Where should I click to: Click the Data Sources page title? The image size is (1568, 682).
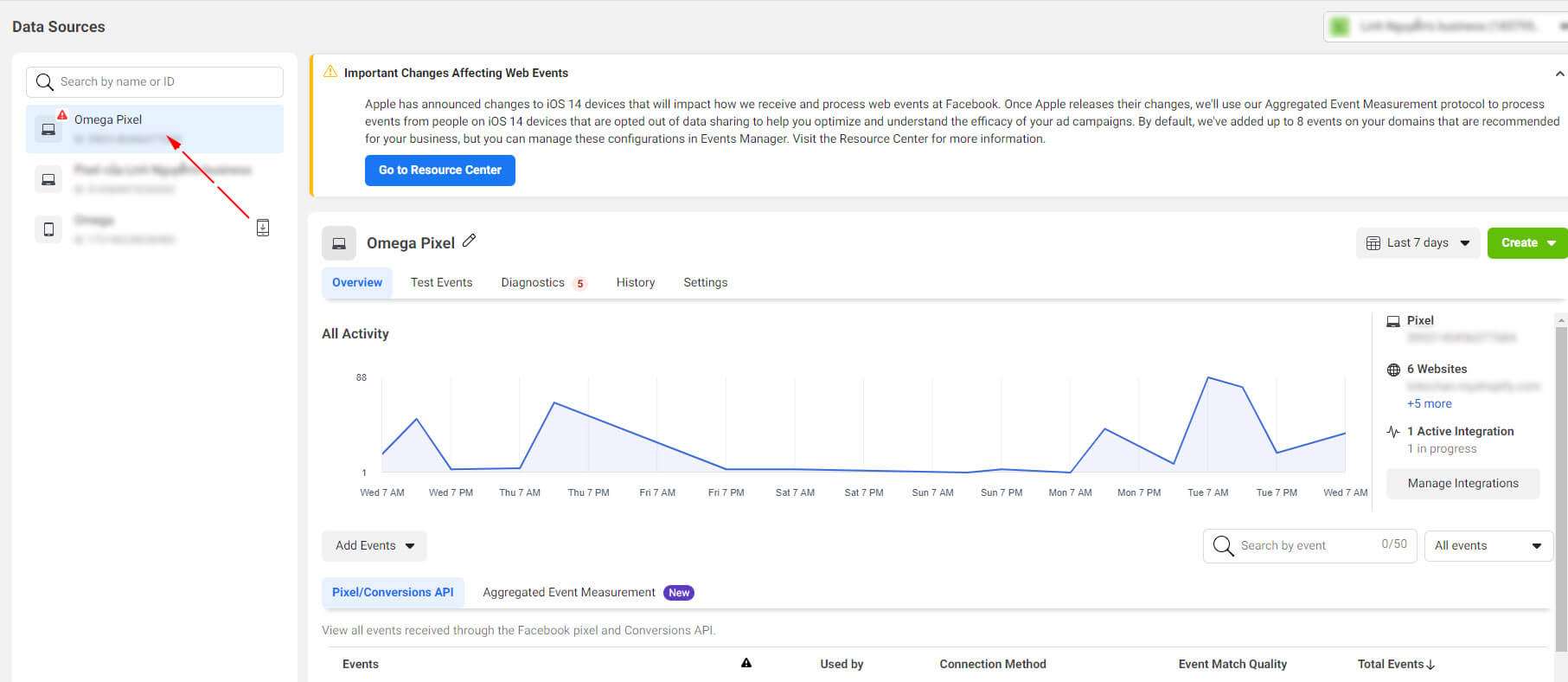coord(59,27)
